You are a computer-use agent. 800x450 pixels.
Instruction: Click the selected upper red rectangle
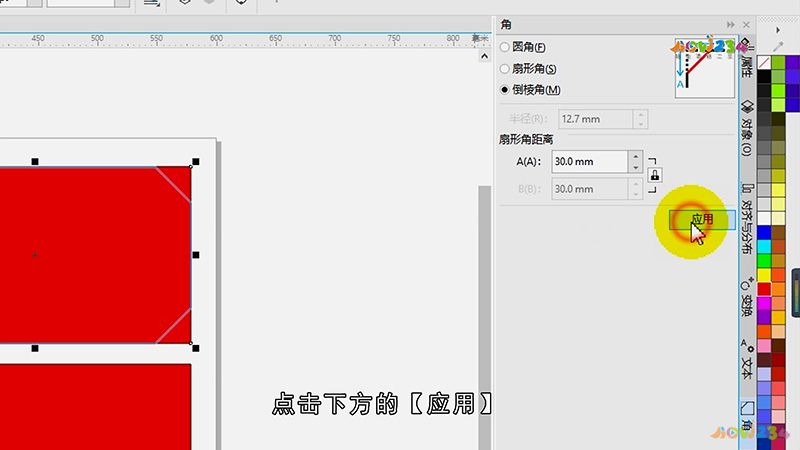click(95, 255)
